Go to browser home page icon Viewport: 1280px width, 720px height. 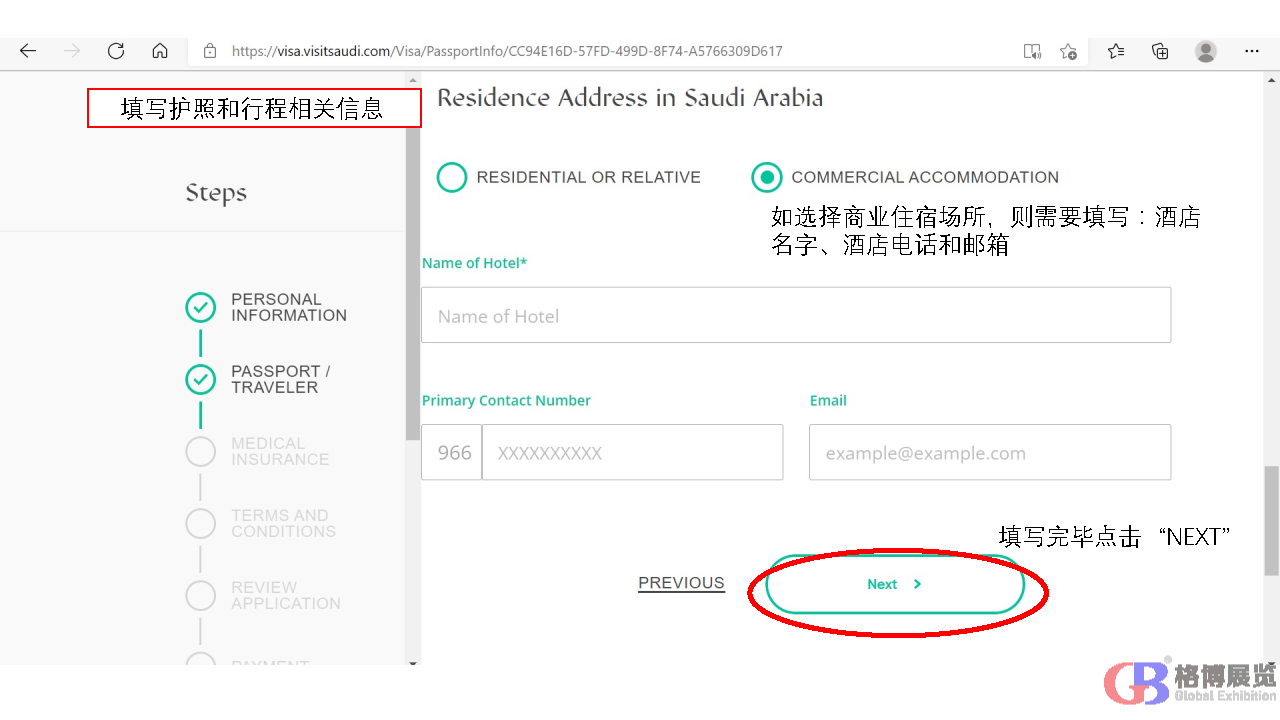click(160, 51)
